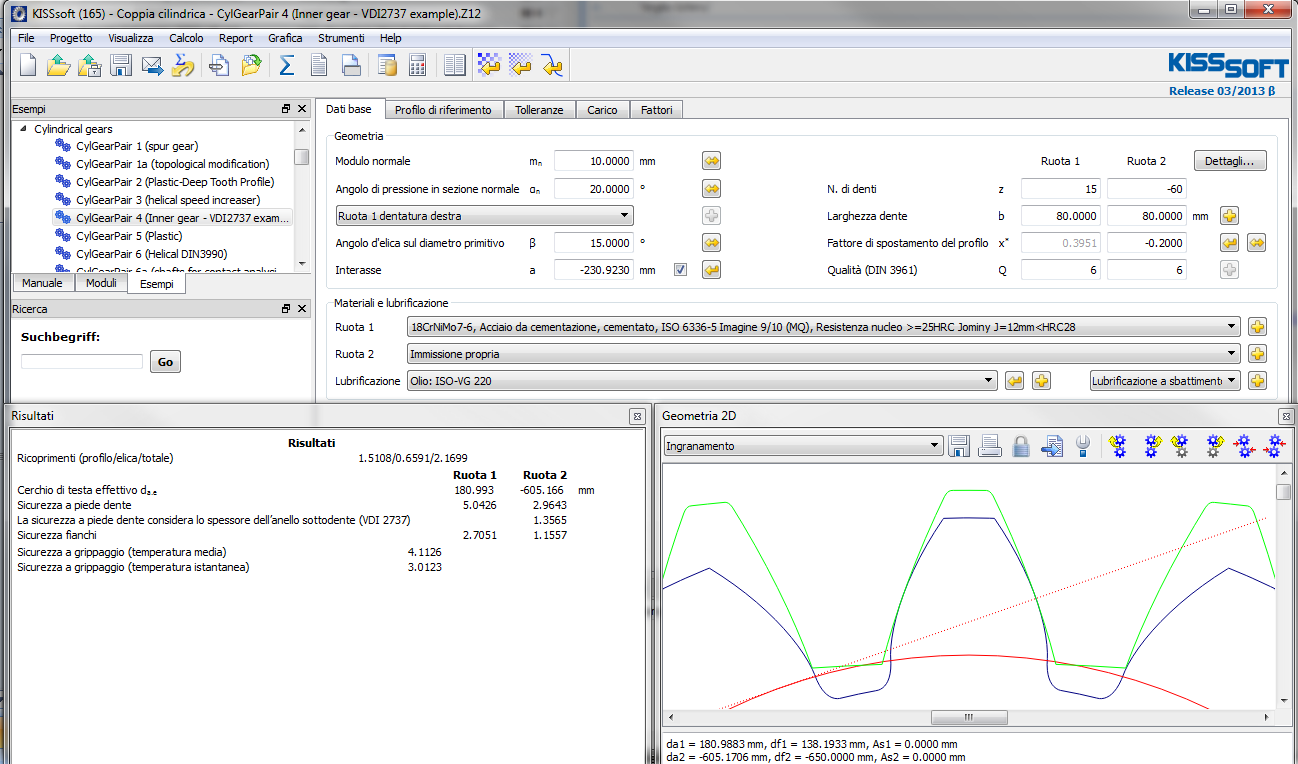Open the Calcolo menu

point(186,38)
